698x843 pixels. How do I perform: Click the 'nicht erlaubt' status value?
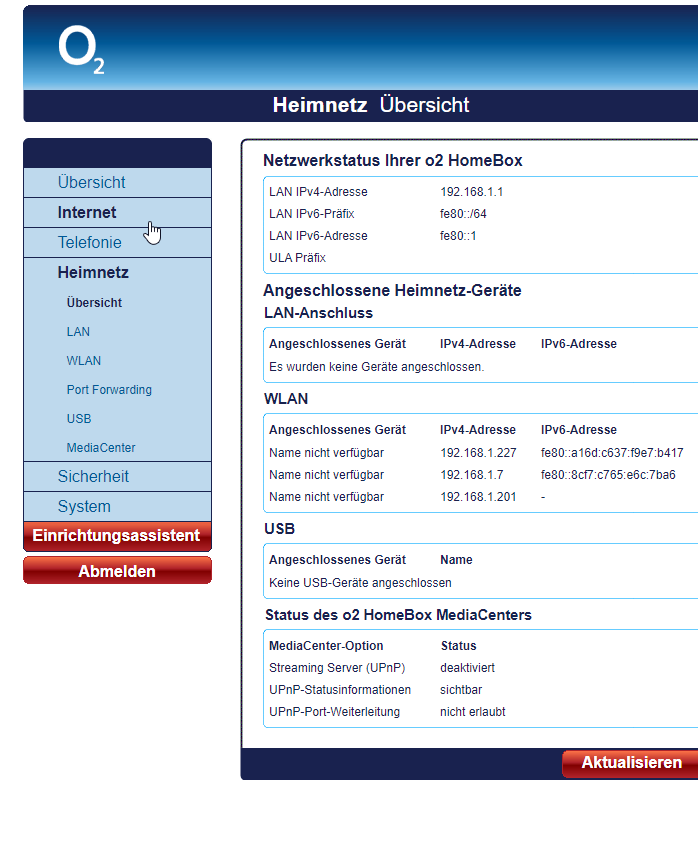(x=473, y=712)
